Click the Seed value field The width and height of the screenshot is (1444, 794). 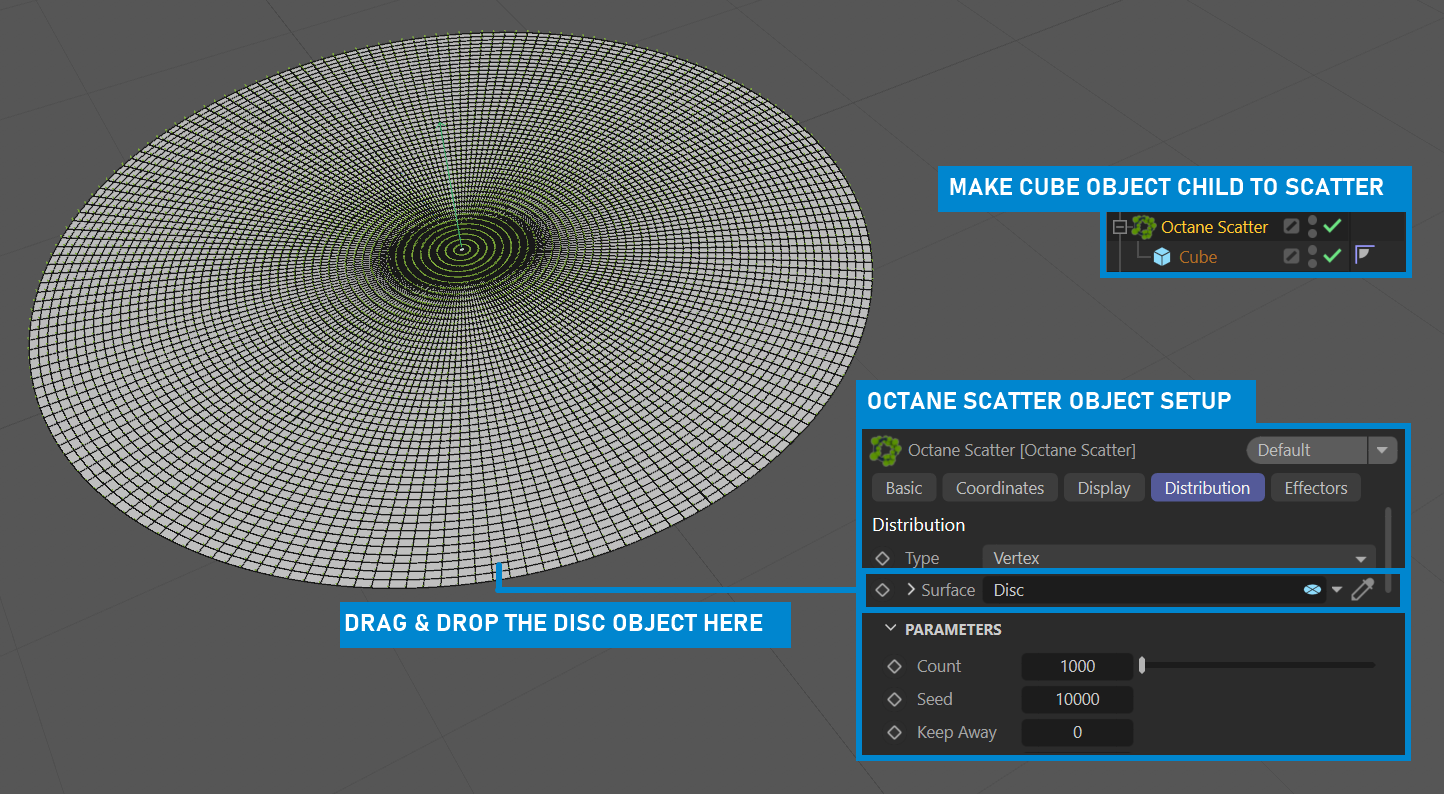coord(1077,699)
